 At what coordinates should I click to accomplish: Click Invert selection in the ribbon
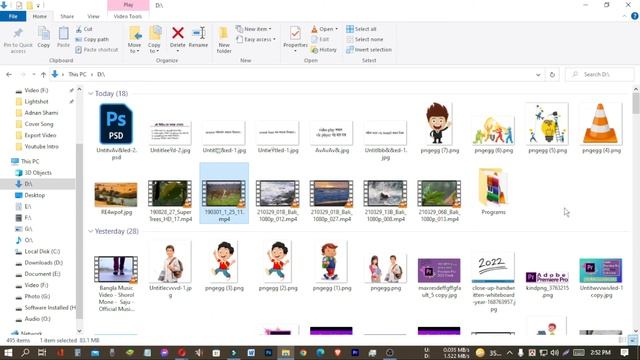click(x=369, y=49)
